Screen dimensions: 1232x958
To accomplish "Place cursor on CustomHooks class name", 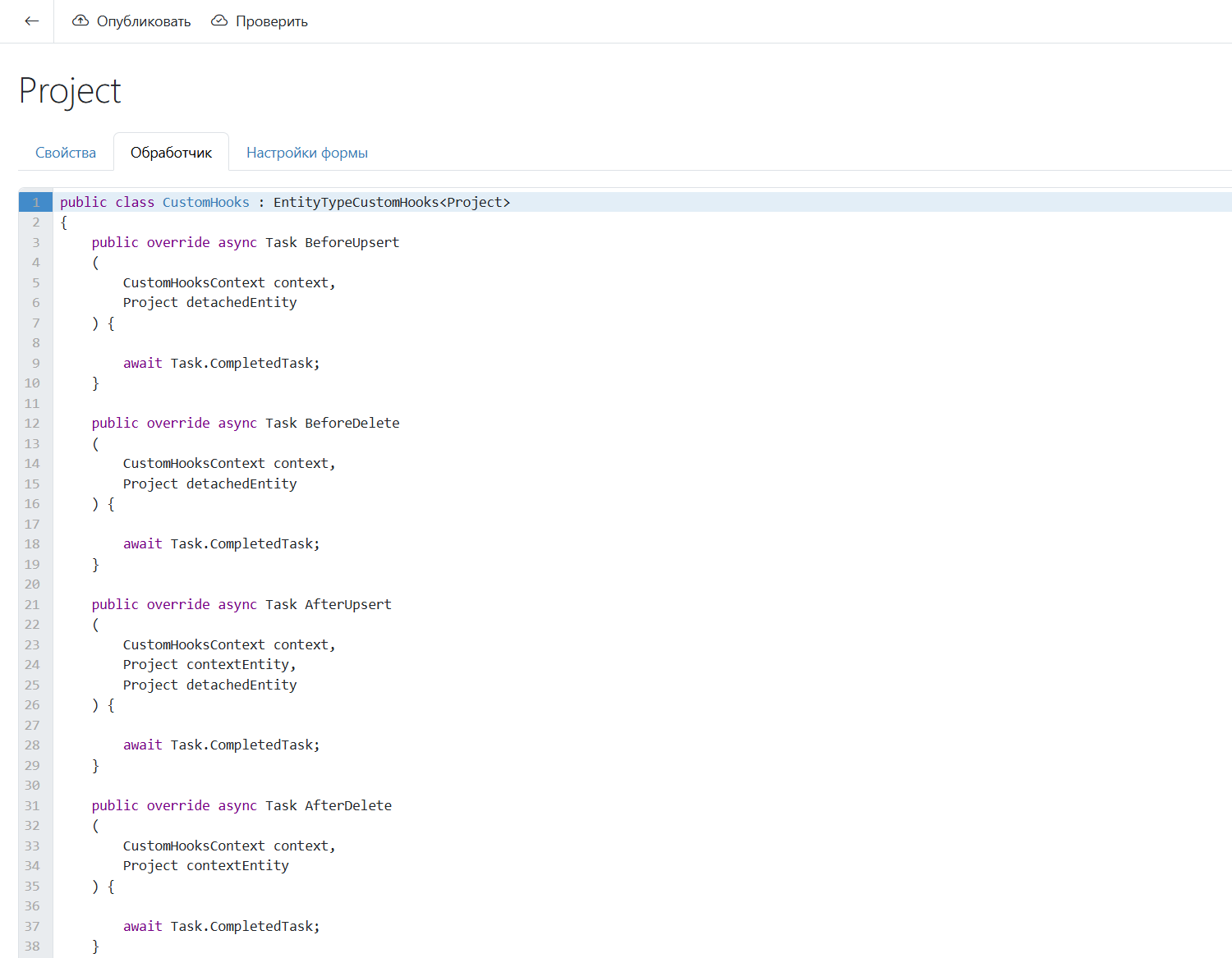I will [205, 203].
